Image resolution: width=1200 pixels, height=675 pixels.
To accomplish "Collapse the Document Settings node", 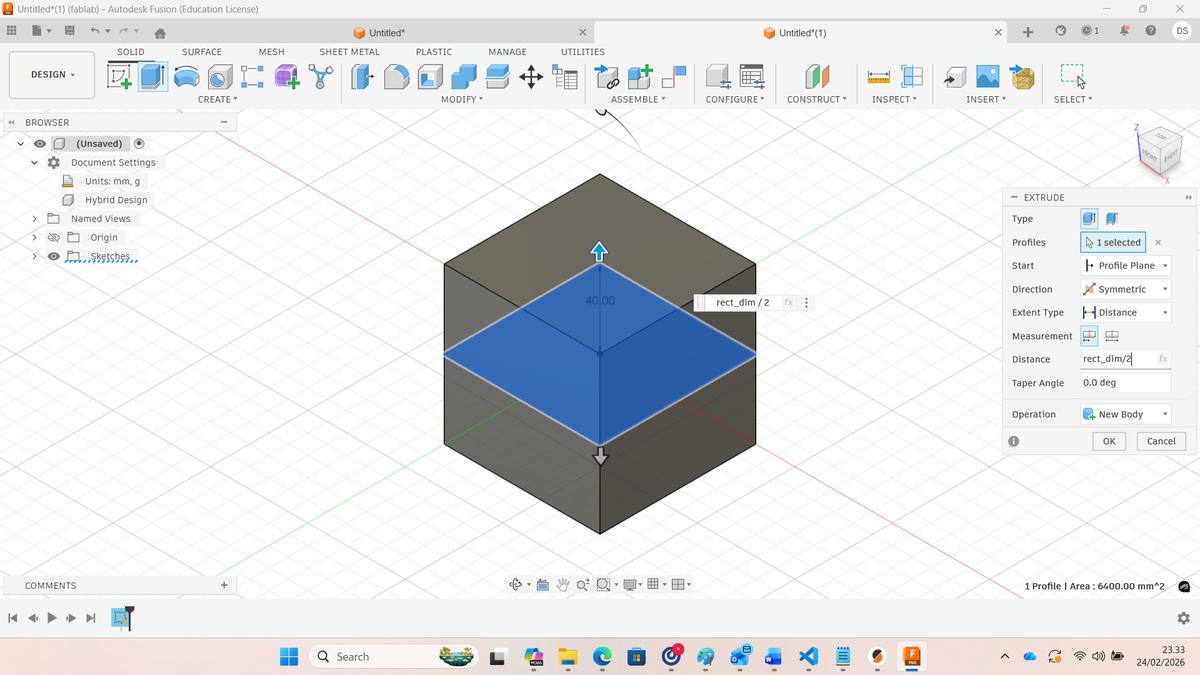I will click(x=34, y=162).
